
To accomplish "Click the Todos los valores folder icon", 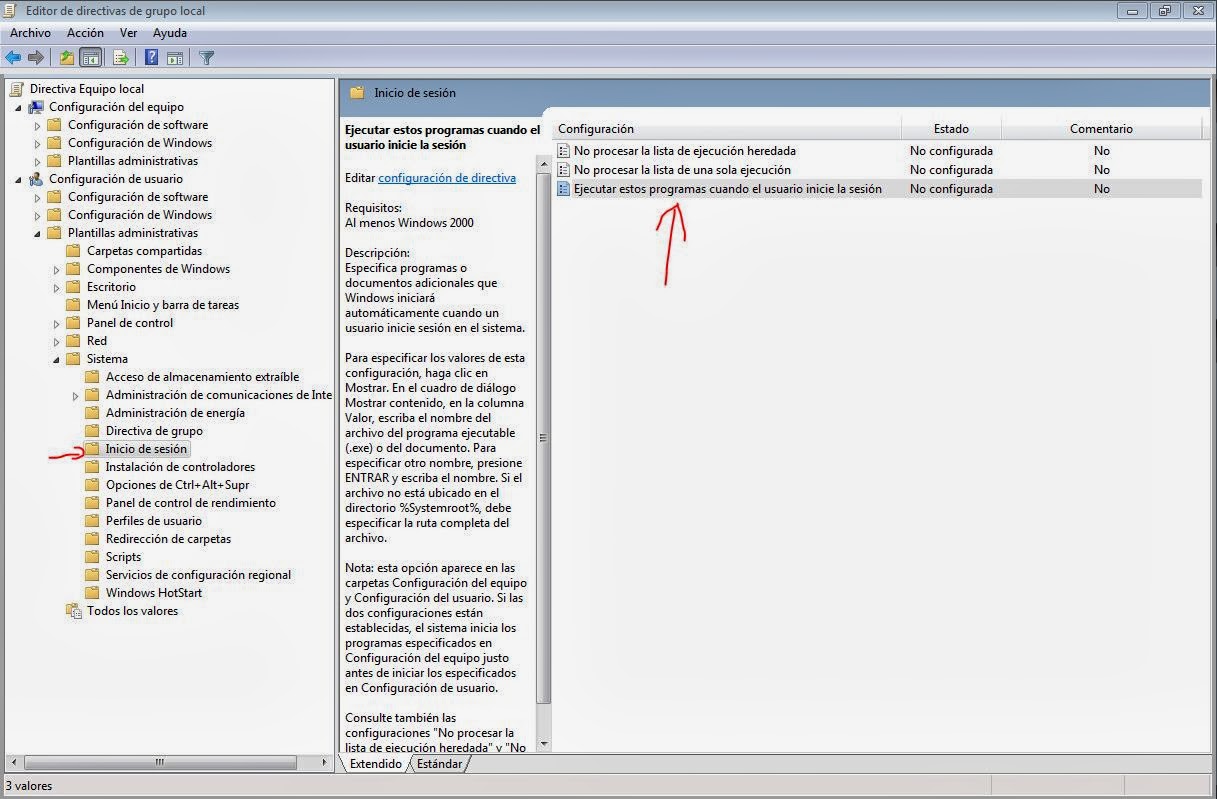I will (74, 611).
